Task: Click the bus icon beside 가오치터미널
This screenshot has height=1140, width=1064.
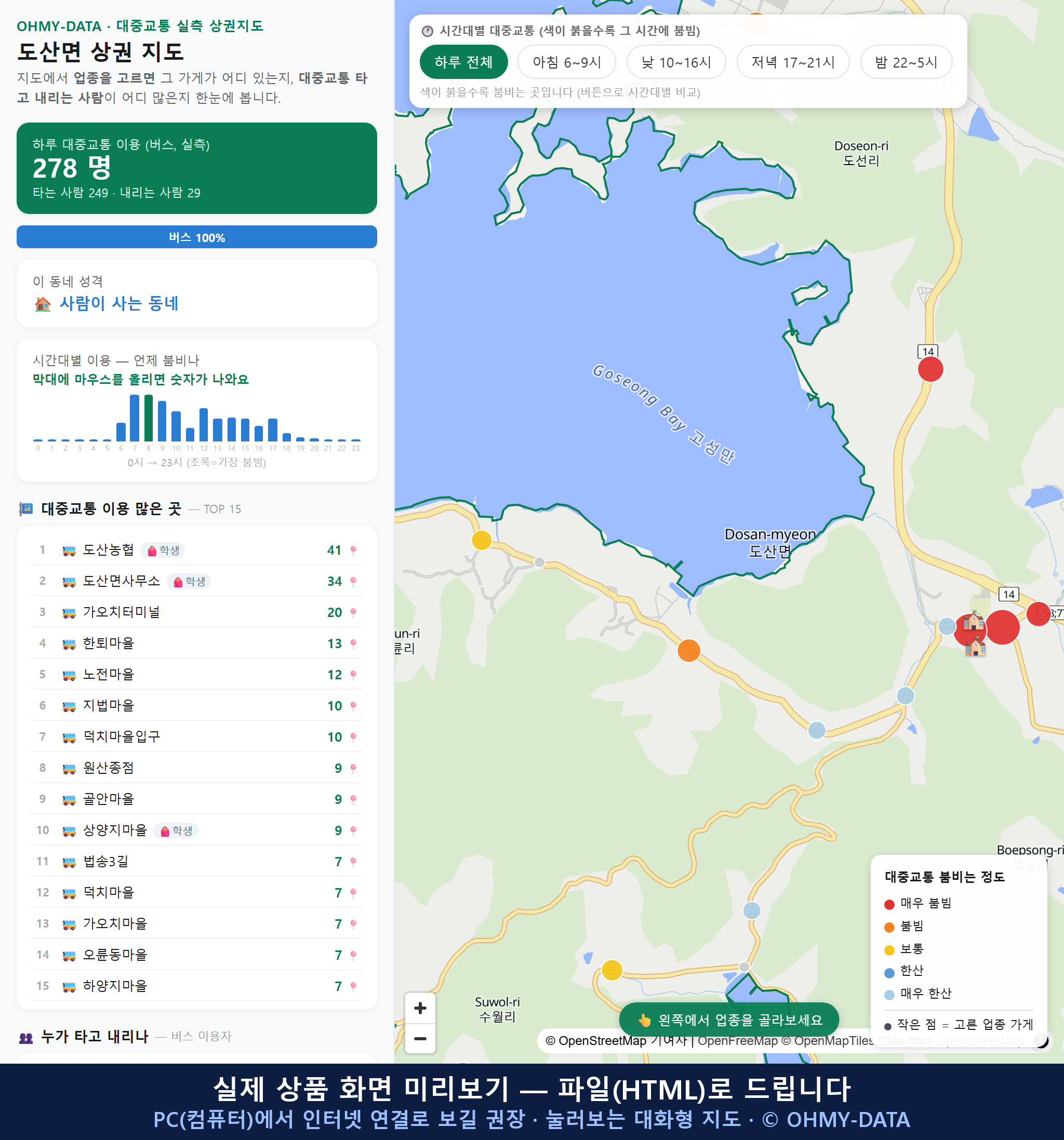Action: pos(69,612)
